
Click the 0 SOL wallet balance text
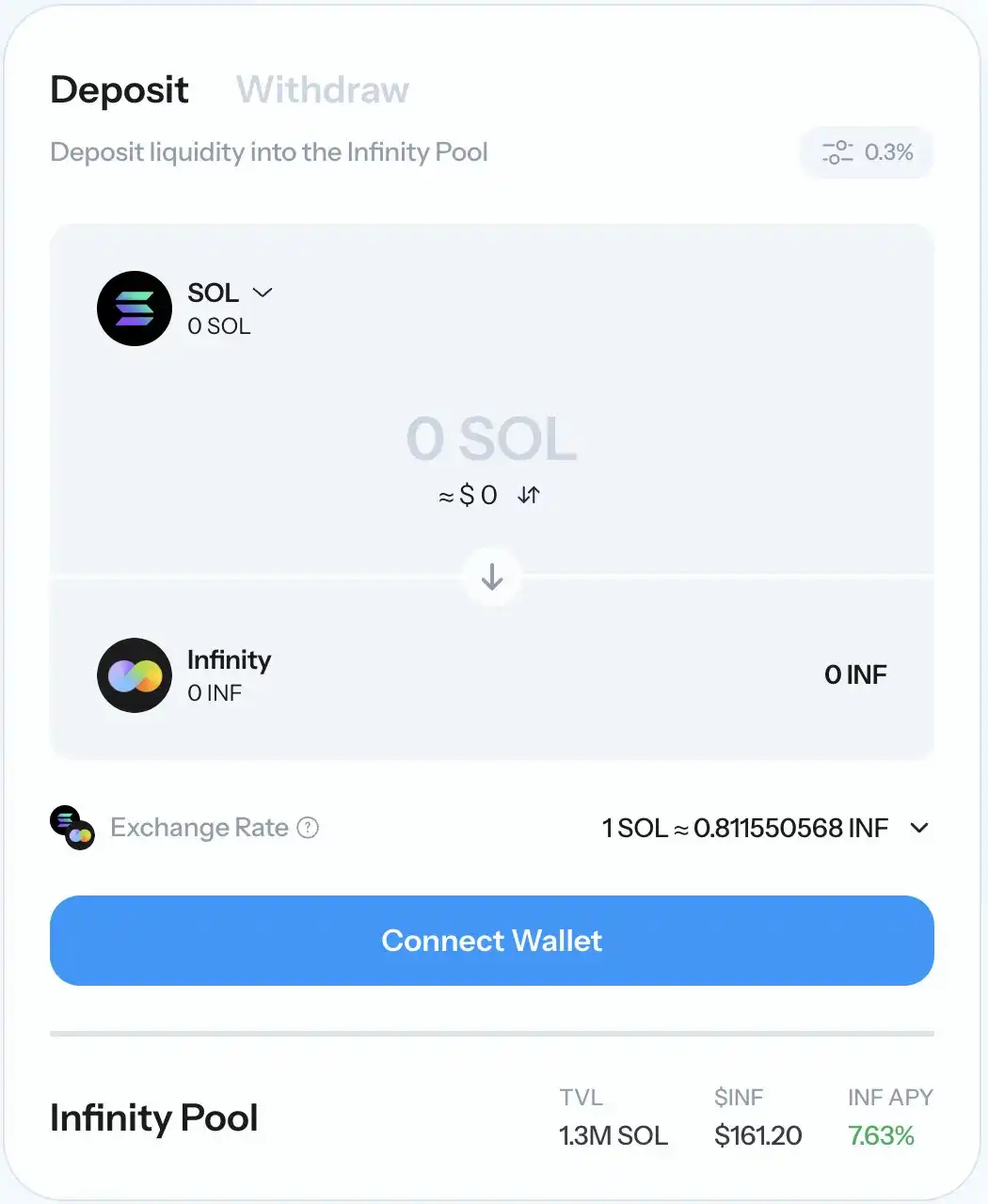coord(219,326)
